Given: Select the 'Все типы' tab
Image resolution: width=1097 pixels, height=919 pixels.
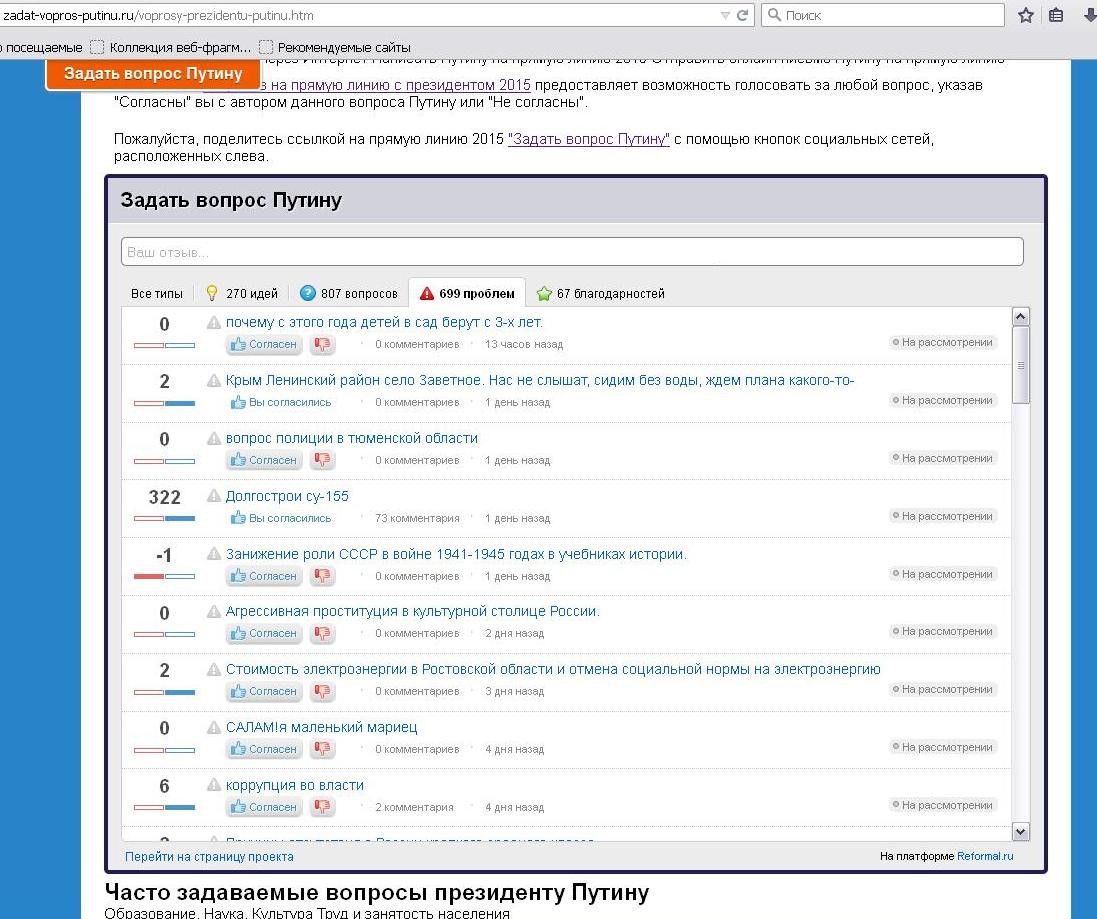Looking at the screenshot, I should 157,294.
